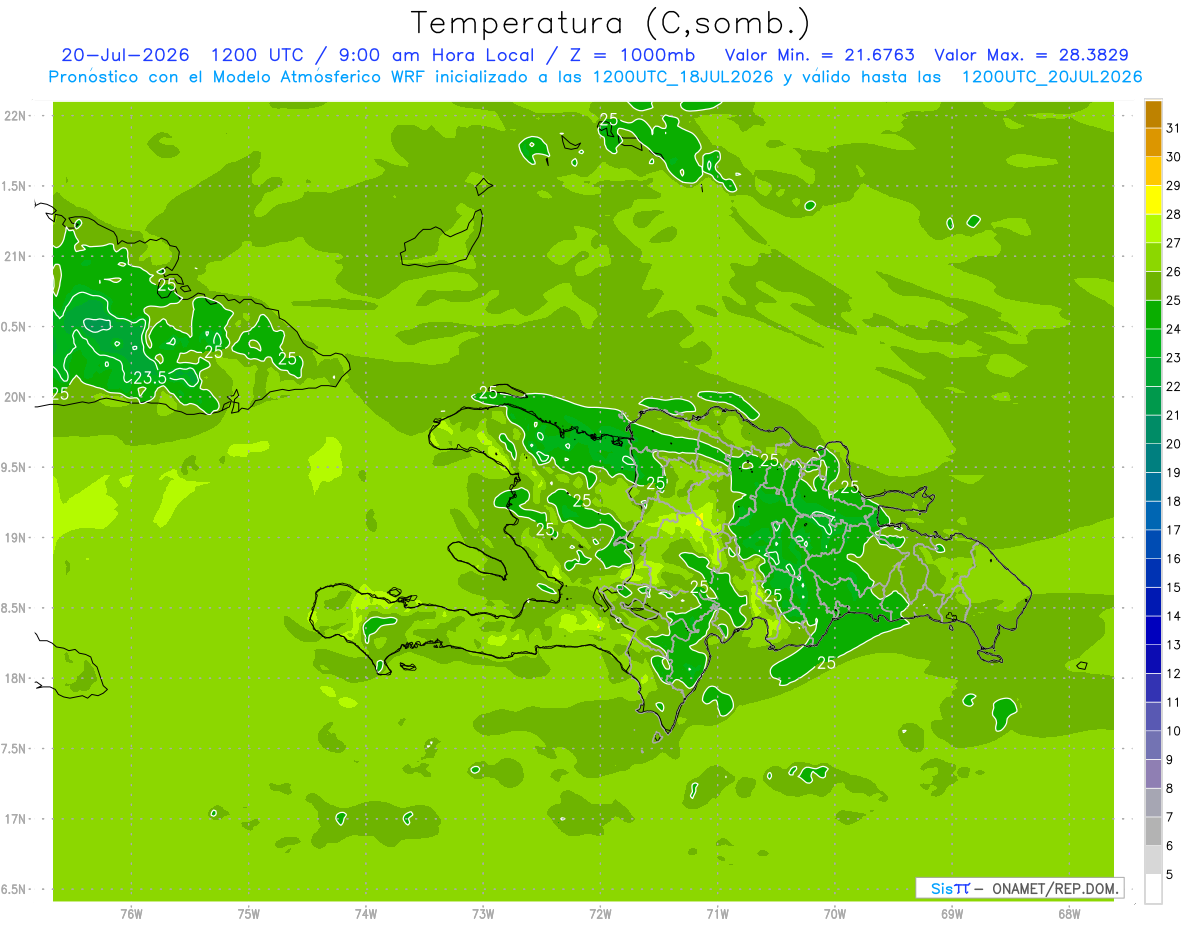Click the '1200UTC_18JUL2026' initialization time
This screenshot has width=1200, height=927.
tap(683, 76)
